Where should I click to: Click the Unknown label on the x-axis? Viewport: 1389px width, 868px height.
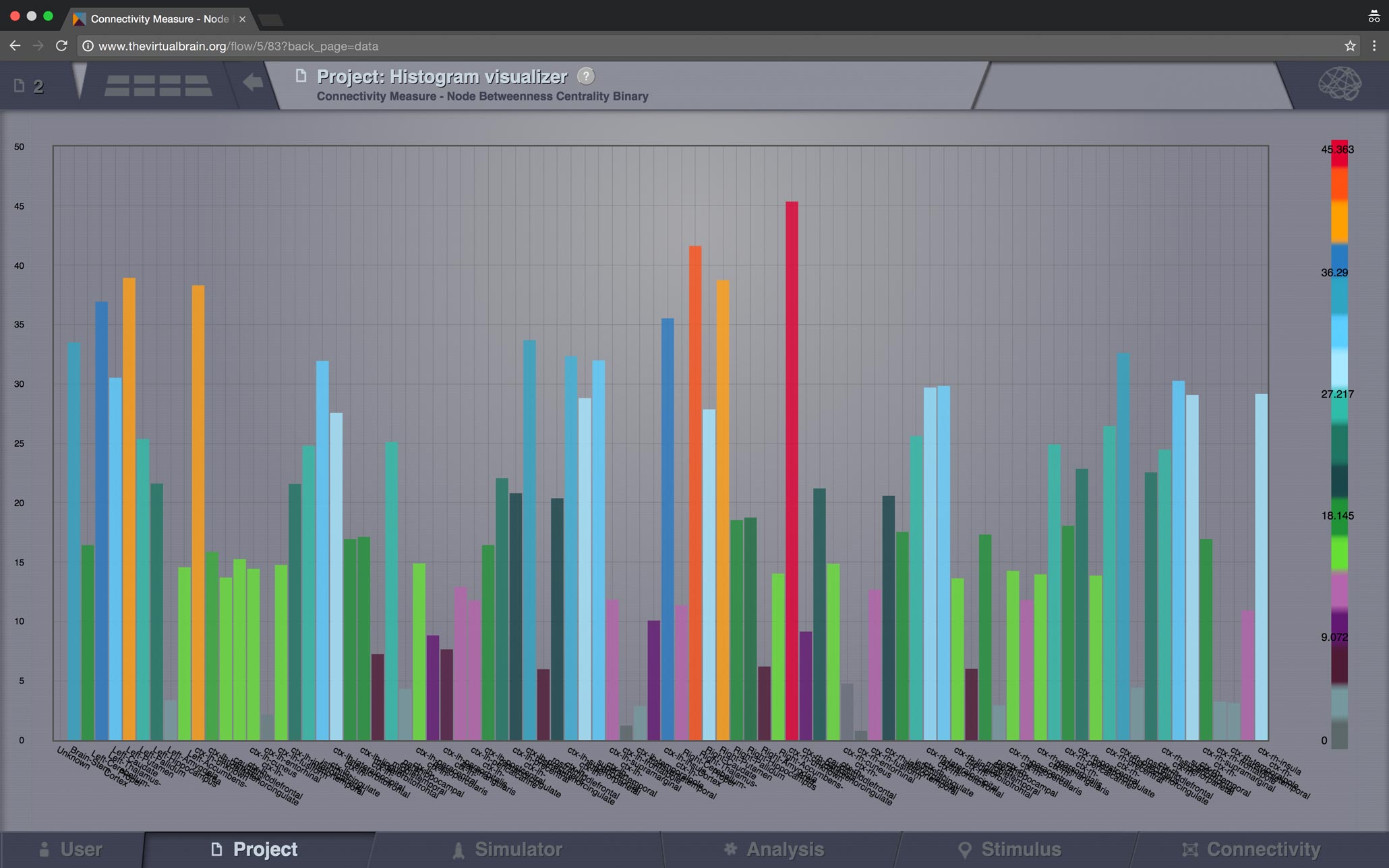pyautogui.click(x=73, y=758)
